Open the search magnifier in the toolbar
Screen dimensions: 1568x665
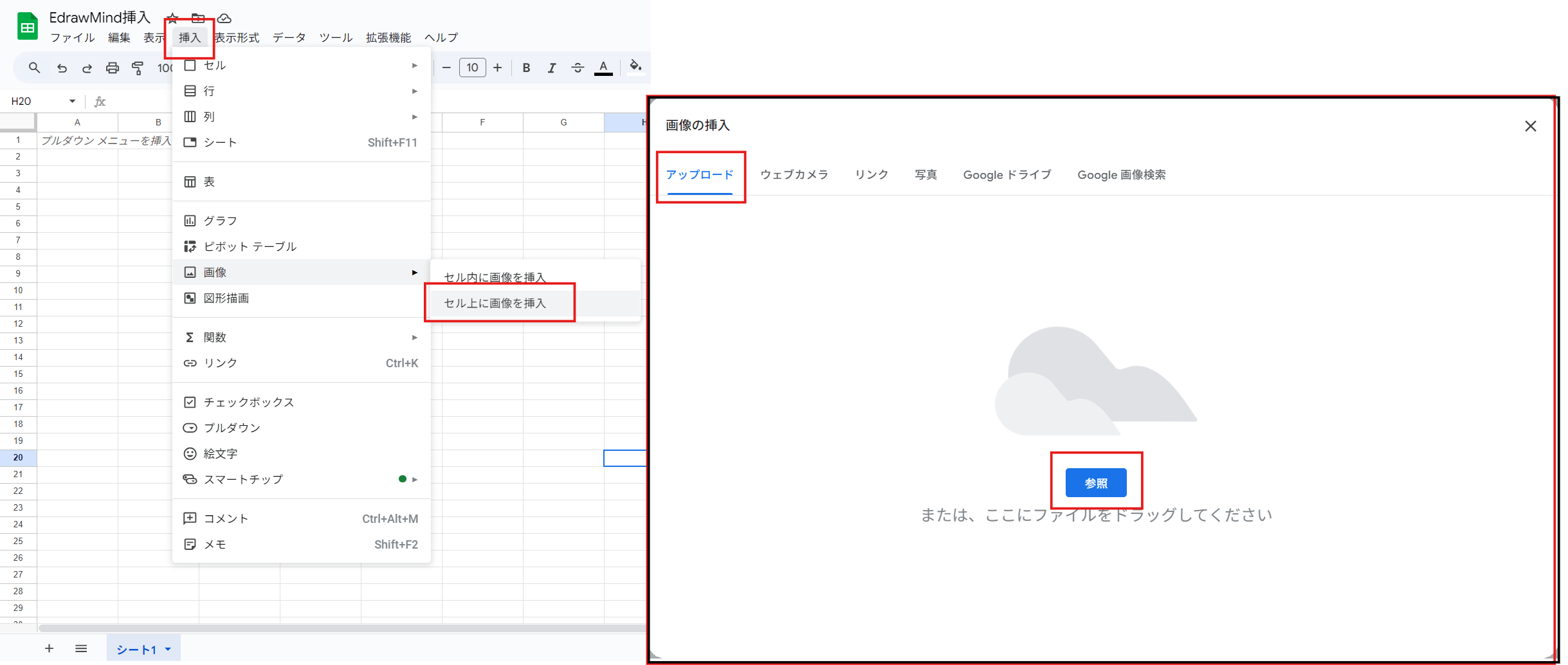(35, 68)
